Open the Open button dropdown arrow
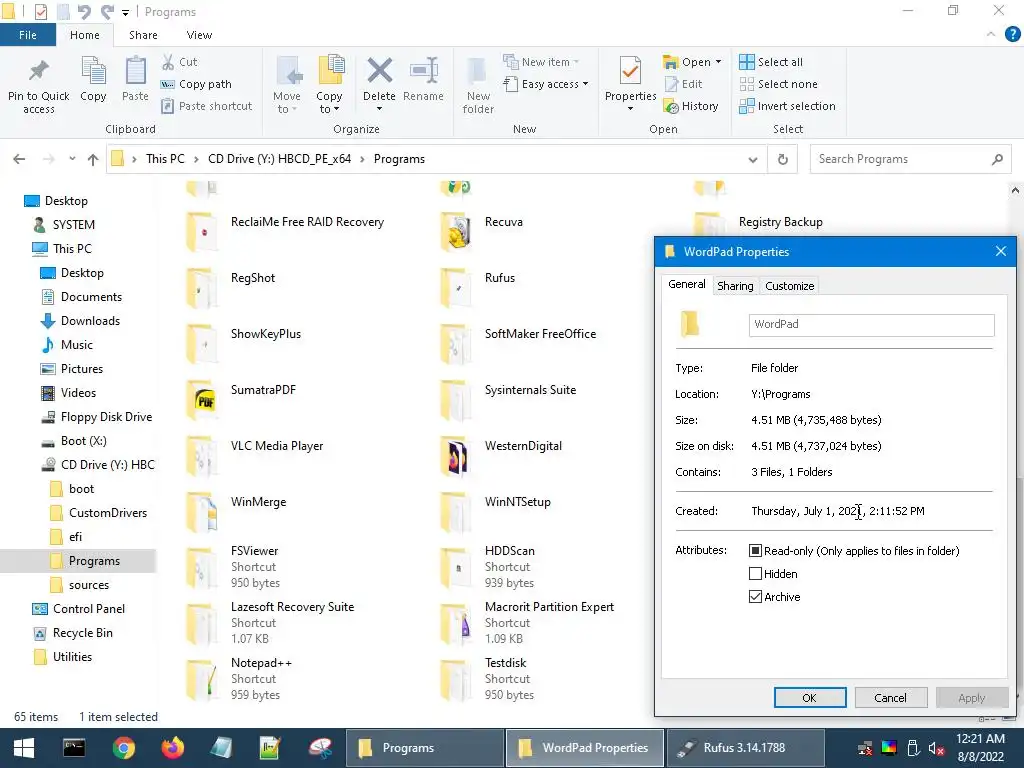 [x=718, y=62]
